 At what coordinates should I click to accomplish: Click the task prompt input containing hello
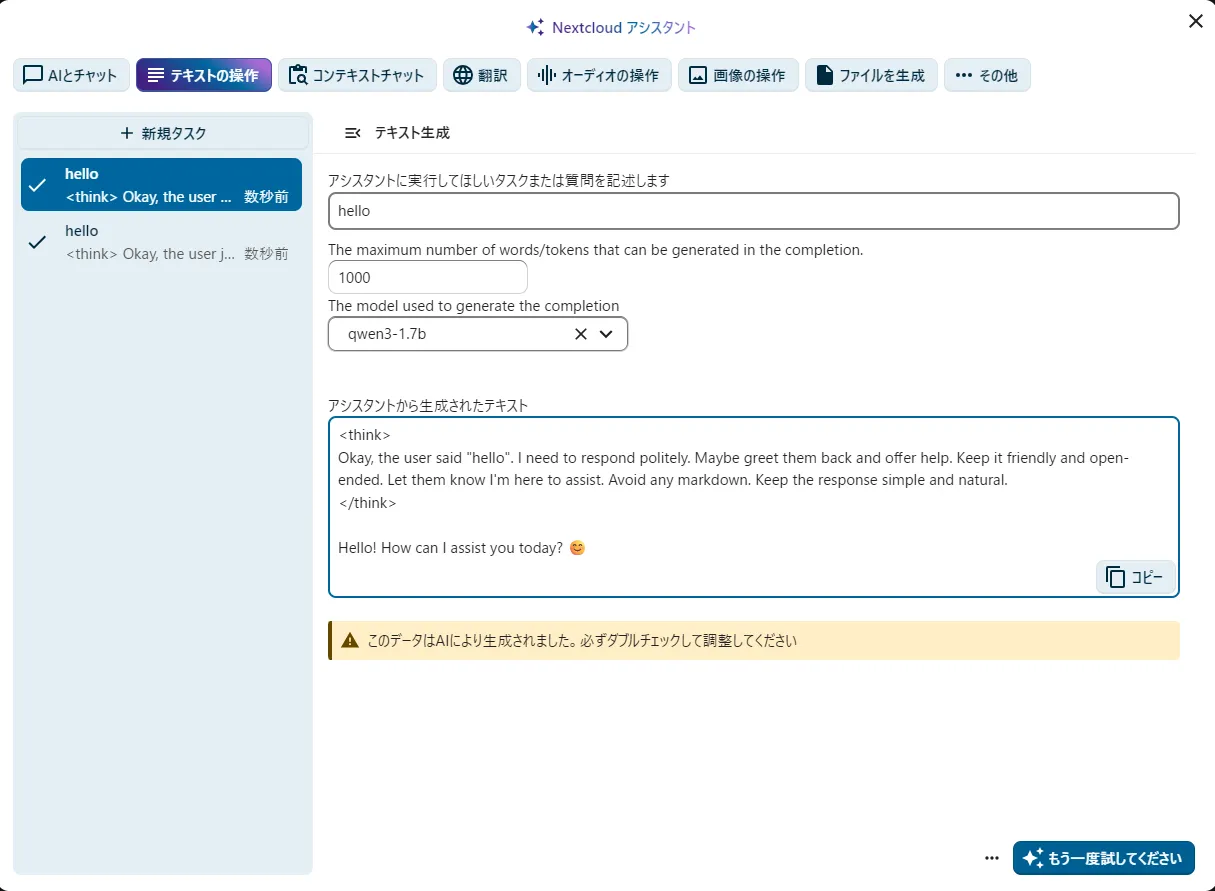pos(753,211)
